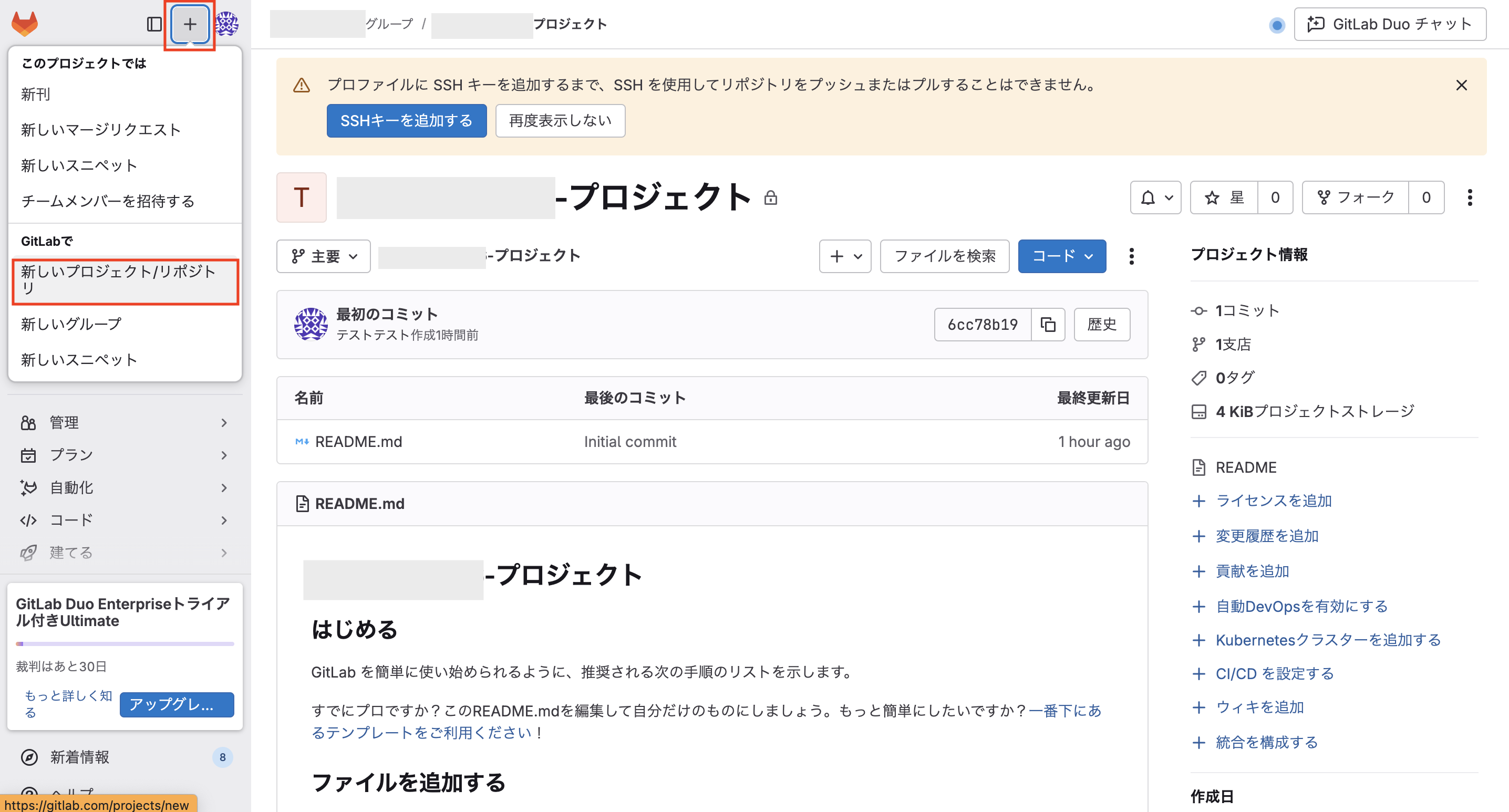Screen dimensions: 1509x812
Task: Expand the 建てる sidebar section
Action: [x=125, y=552]
